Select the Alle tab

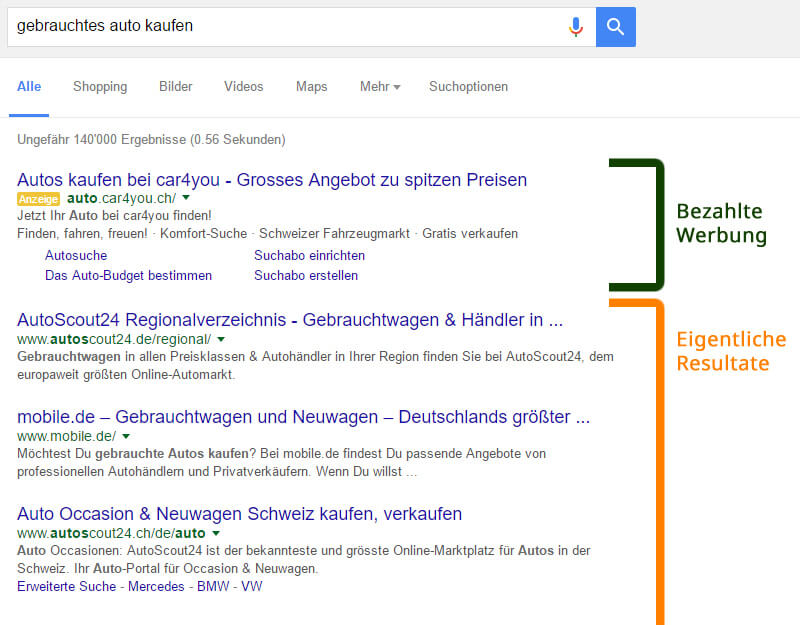coord(29,87)
